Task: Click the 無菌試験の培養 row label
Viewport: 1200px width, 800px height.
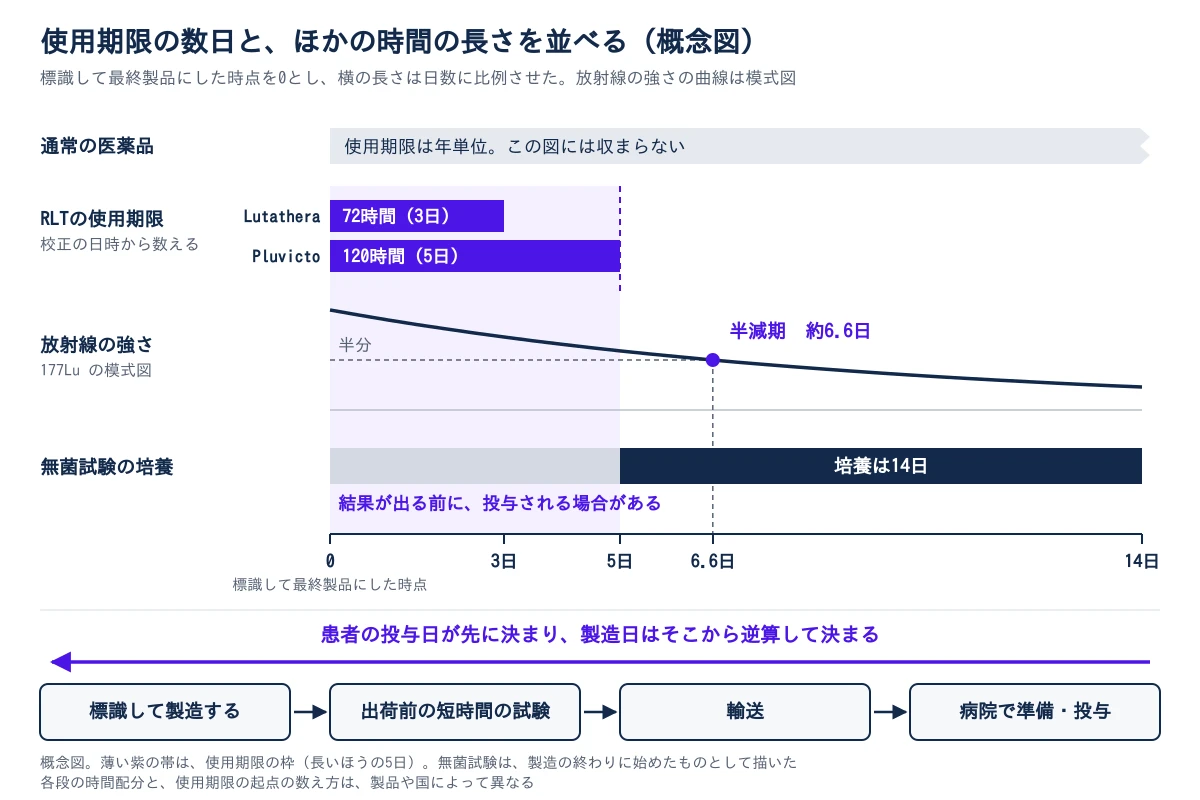Action: pos(107,466)
